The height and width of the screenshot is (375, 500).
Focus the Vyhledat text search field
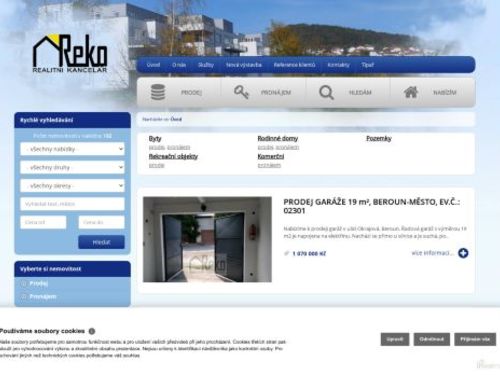72,204
